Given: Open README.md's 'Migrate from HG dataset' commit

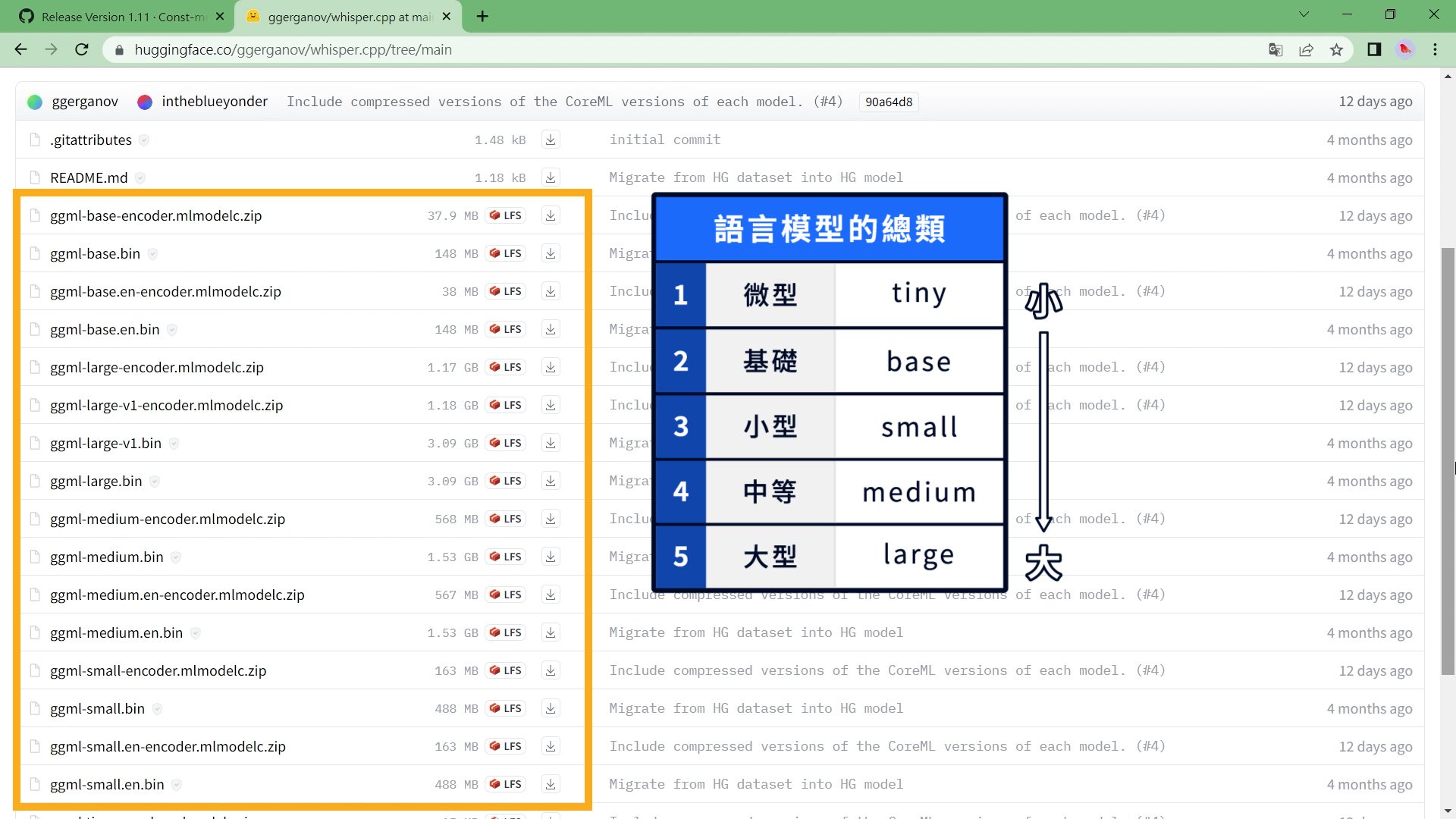Looking at the screenshot, I should 756,177.
